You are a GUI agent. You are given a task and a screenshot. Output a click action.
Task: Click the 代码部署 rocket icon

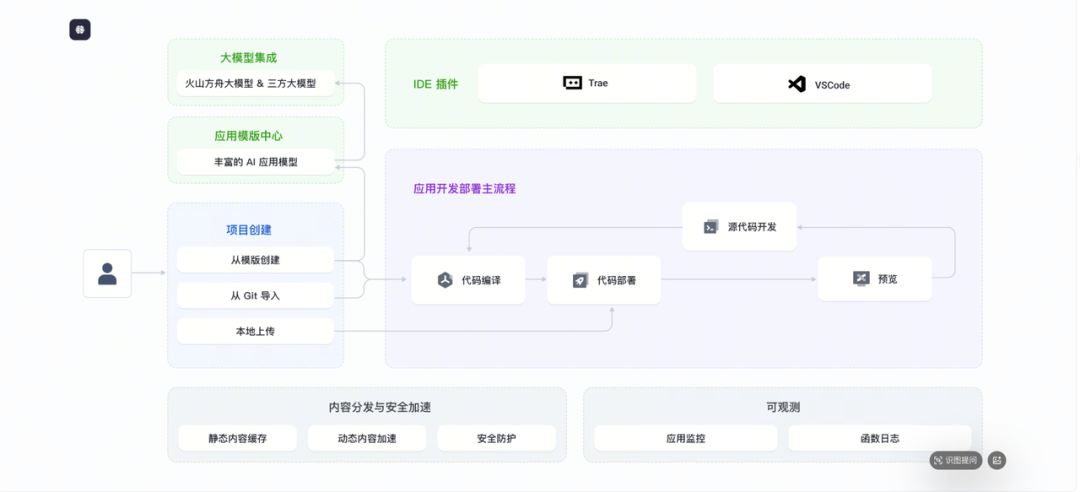point(580,280)
